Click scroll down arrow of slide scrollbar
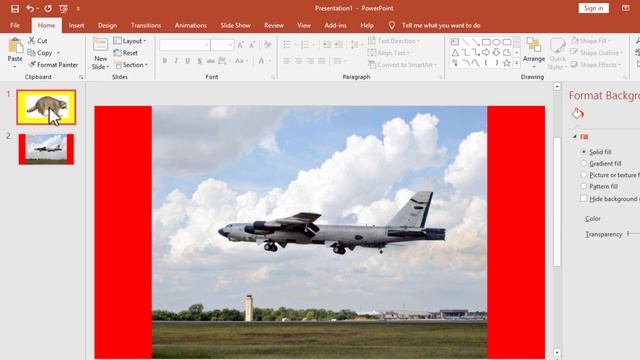Viewport: 640px width, 360px height. 557,352
